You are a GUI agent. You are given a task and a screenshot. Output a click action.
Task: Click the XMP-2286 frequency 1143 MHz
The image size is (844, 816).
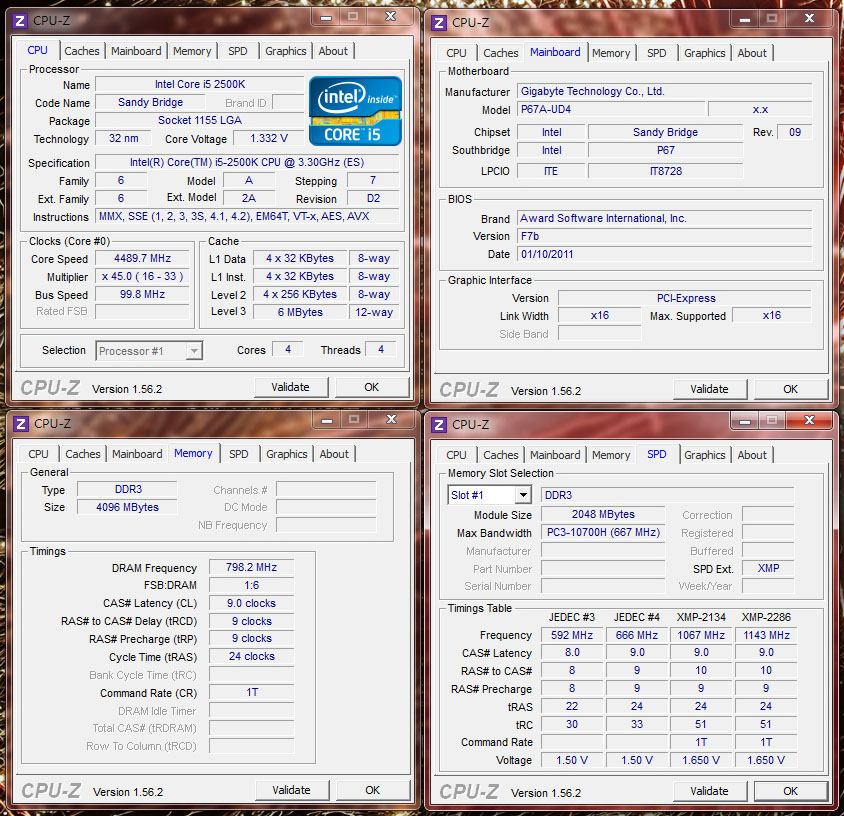click(x=766, y=635)
